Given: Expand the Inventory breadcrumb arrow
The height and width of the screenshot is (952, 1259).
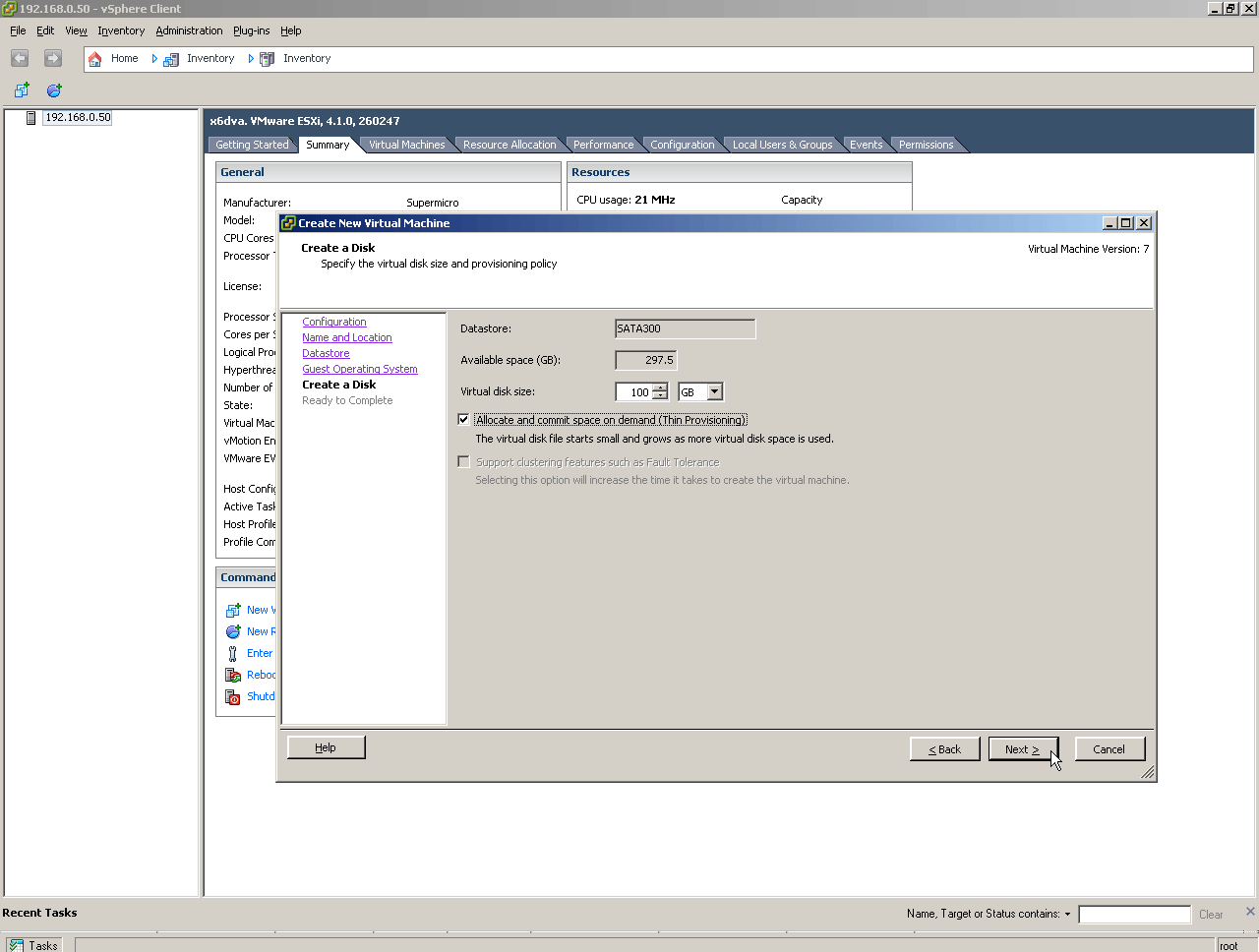Looking at the screenshot, I should 251,59.
